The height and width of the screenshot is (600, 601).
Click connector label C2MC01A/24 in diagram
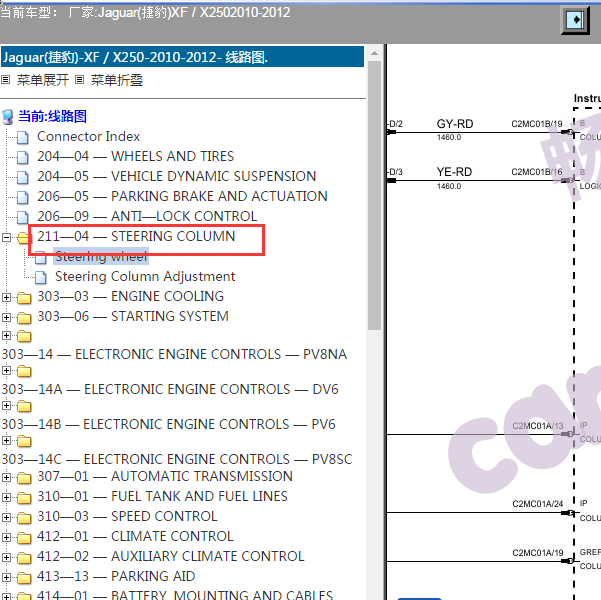538,503
